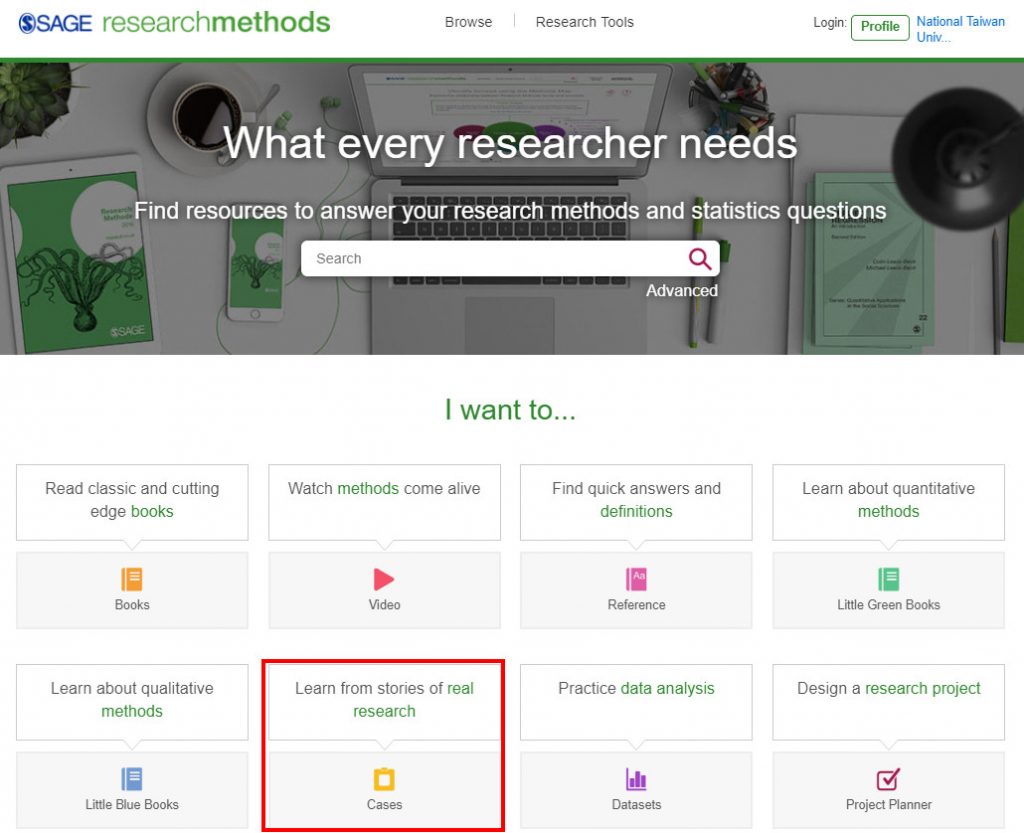Open 'methods' link under Learn about qualitative
Screen dimensions: 1024x833
[x=132, y=711]
